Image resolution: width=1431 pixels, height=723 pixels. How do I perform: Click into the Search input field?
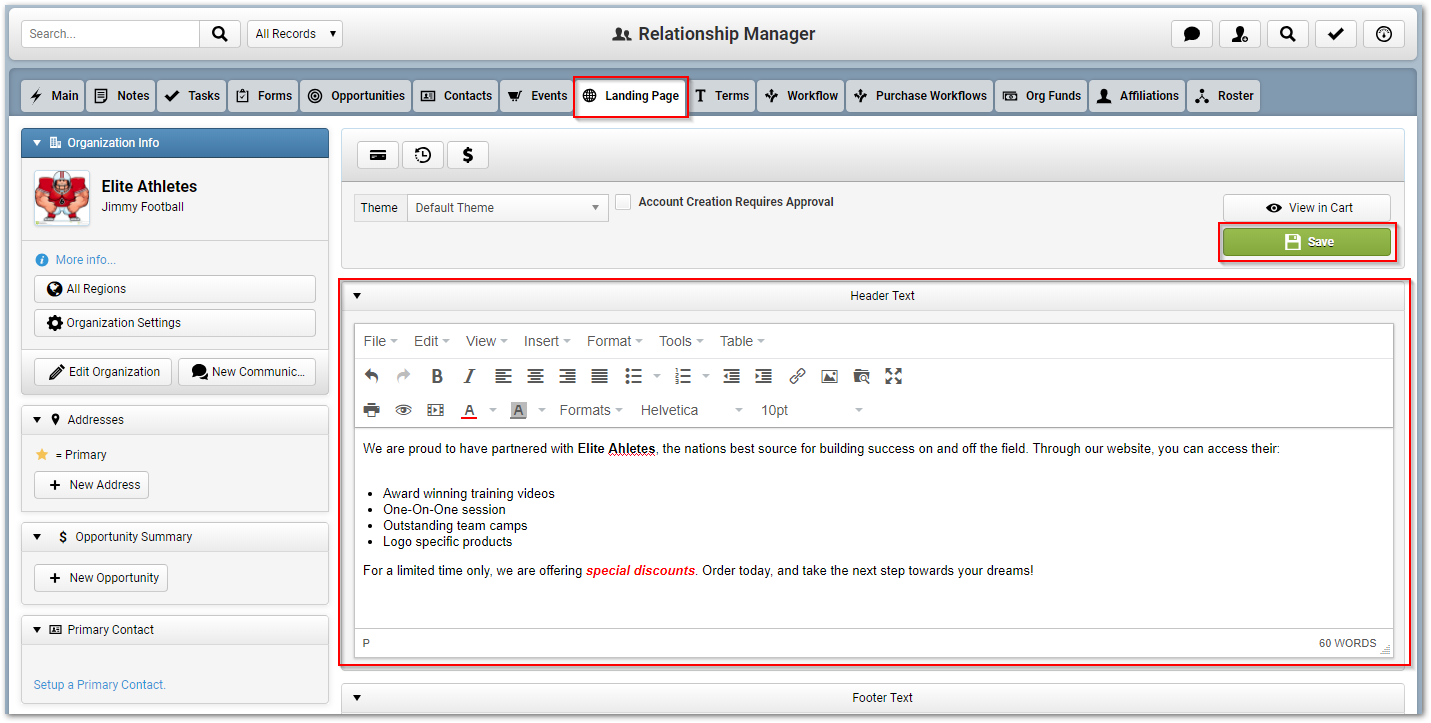pyautogui.click(x=110, y=34)
